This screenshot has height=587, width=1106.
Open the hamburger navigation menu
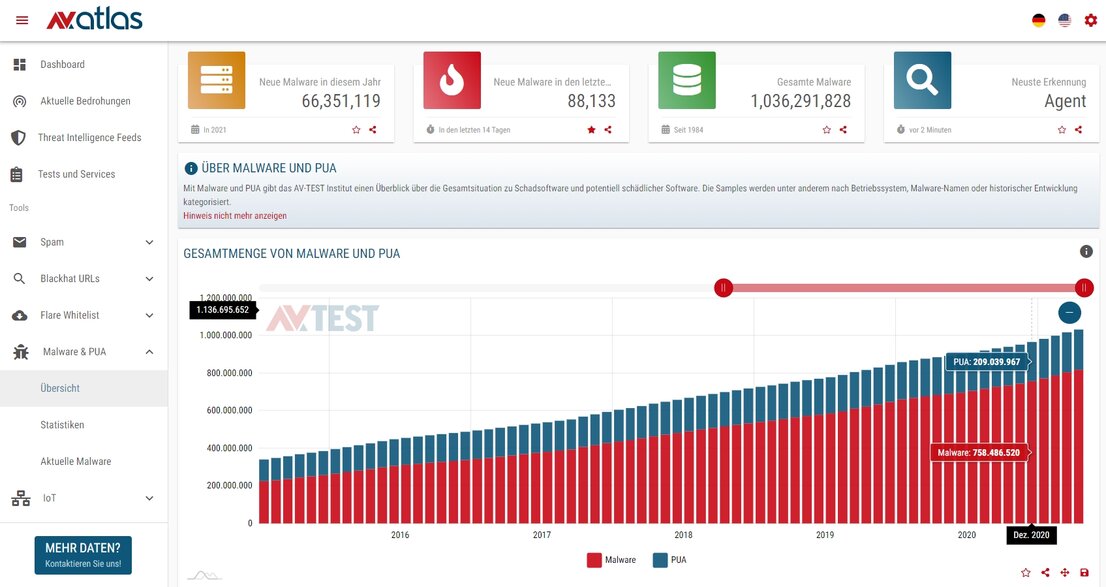21,19
